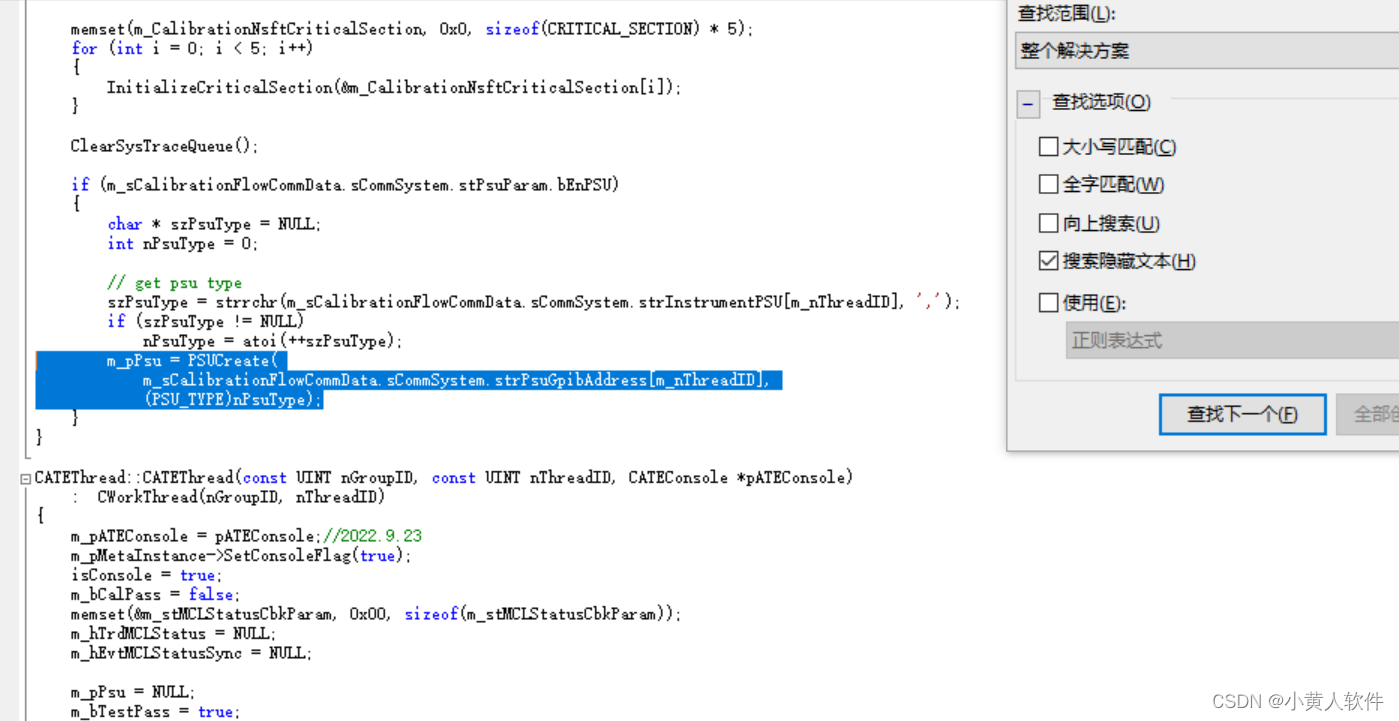1399x721 pixels.
Task: Collapse the 查找选项(O) section
Action: 1027,103
